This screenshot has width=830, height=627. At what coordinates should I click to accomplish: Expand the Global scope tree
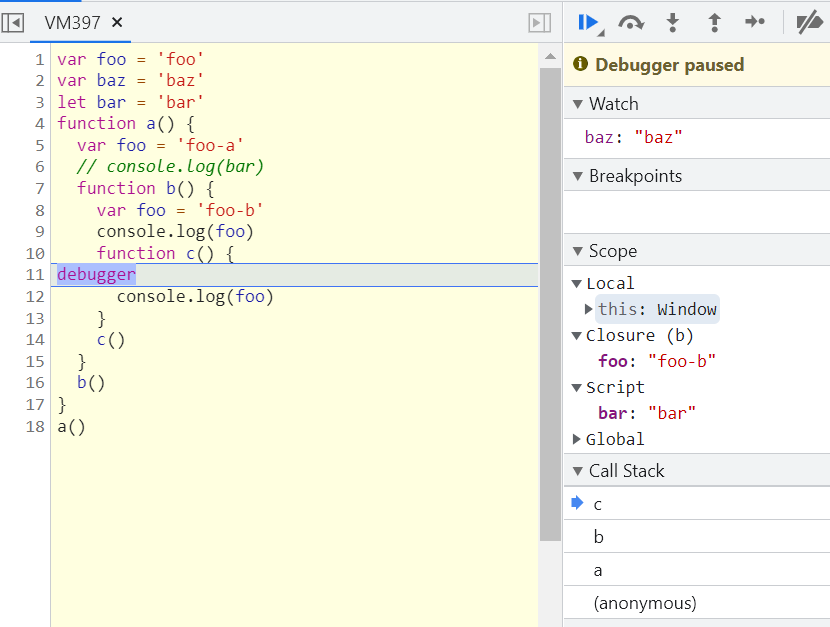[x=577, y=439]
